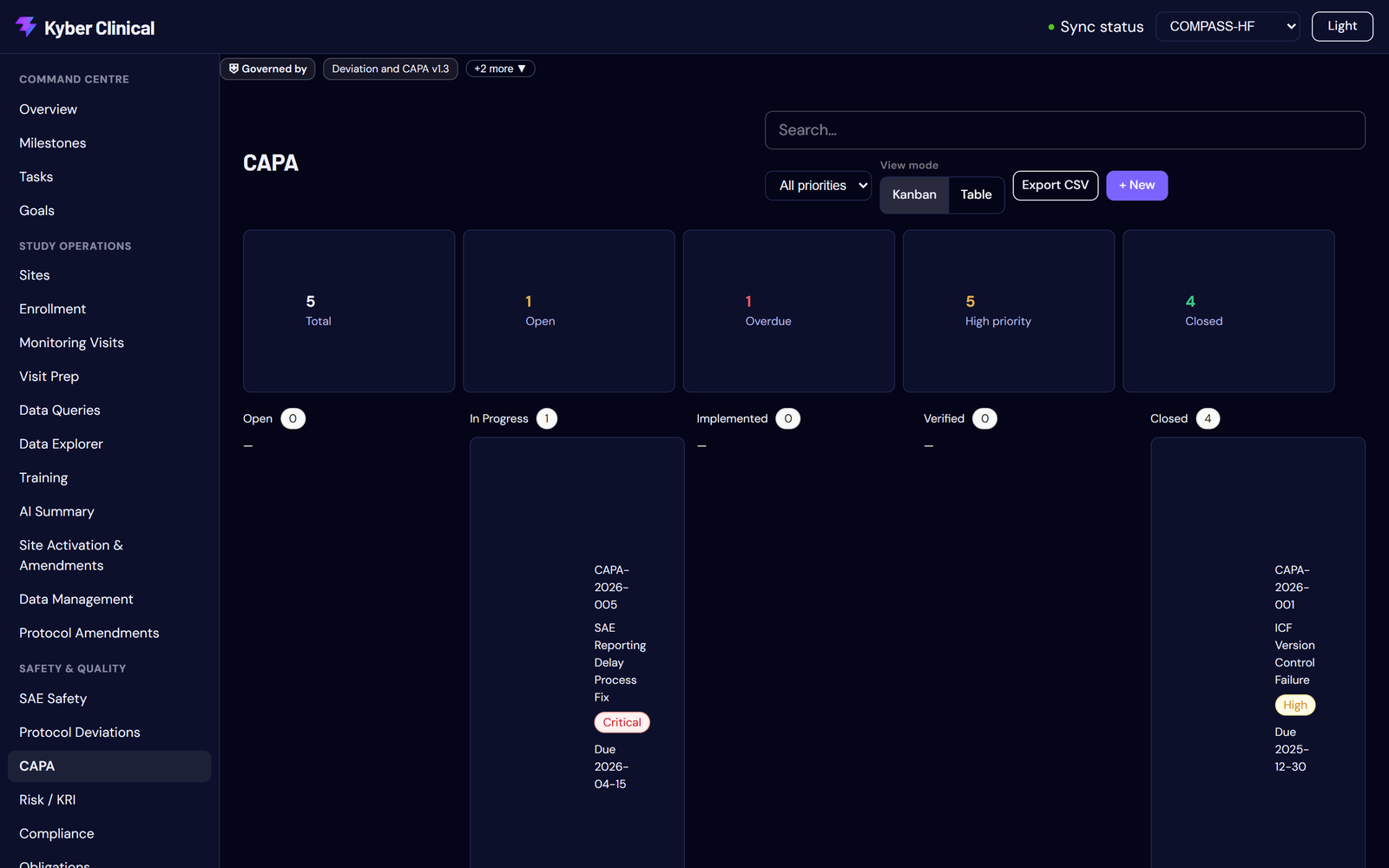Go to Monitoring Visits

point(109,343)
